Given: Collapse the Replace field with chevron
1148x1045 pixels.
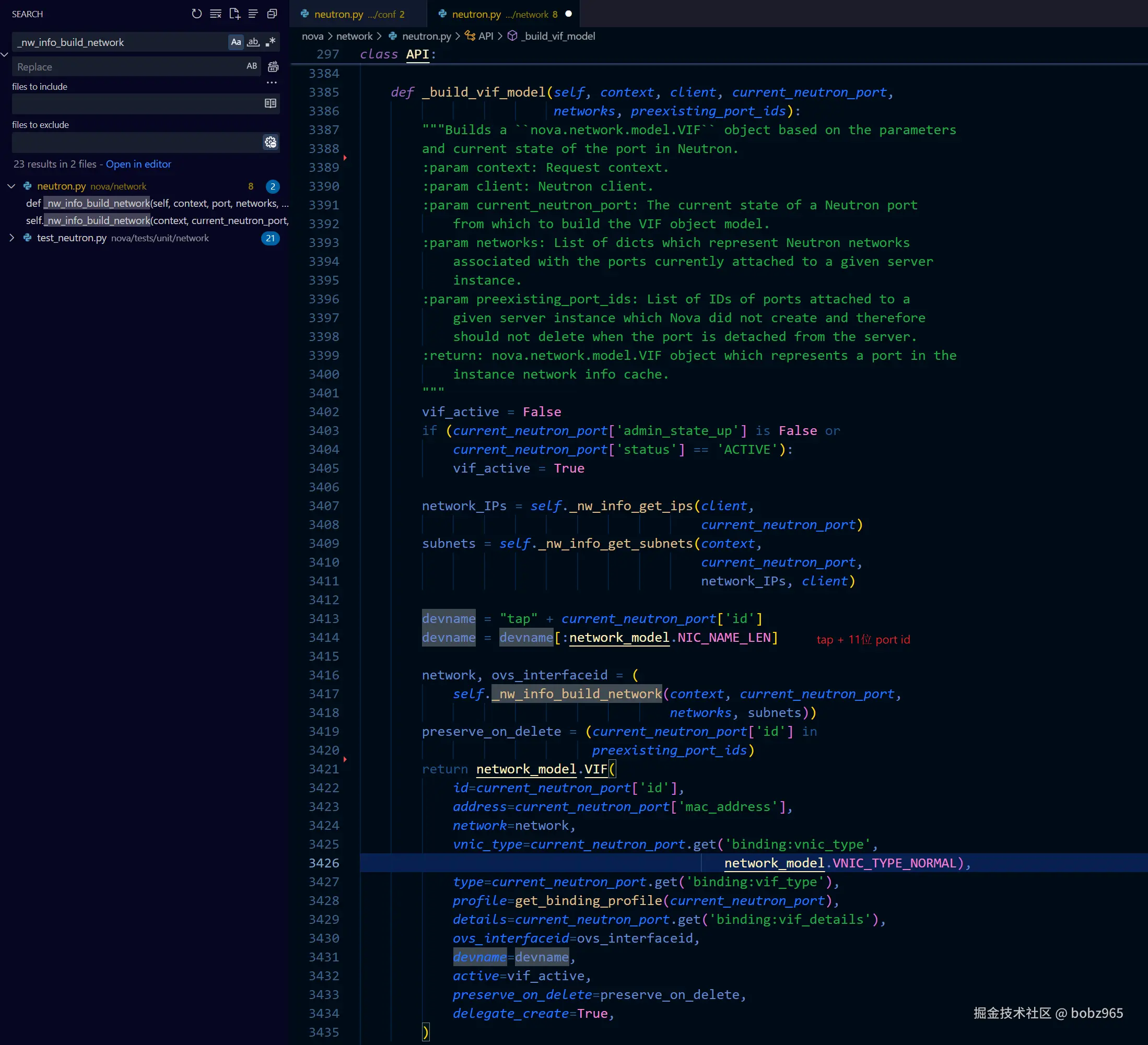Looking at the screenshot, I should coord(5,55).
